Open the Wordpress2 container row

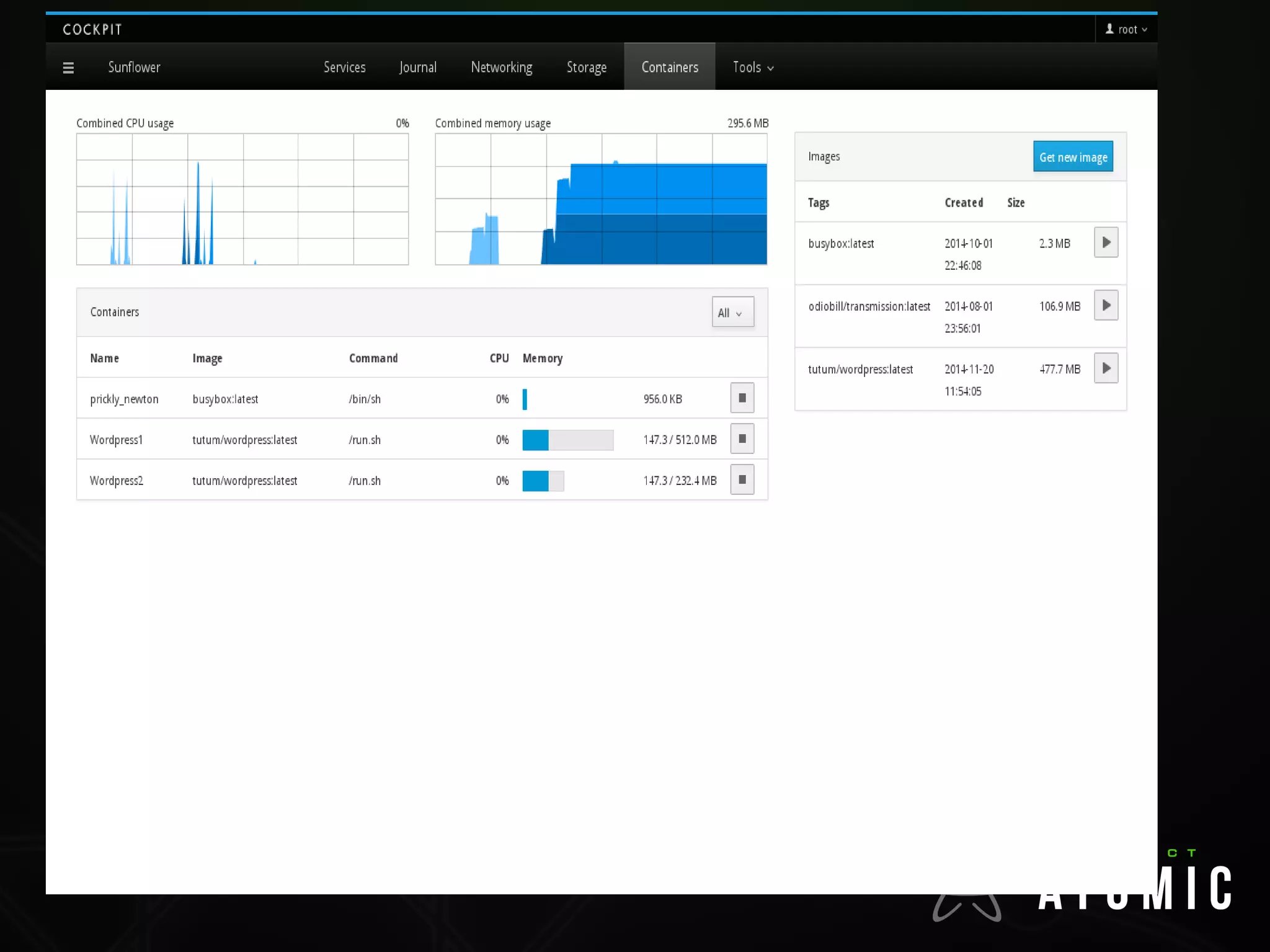(x=117, y=481)
